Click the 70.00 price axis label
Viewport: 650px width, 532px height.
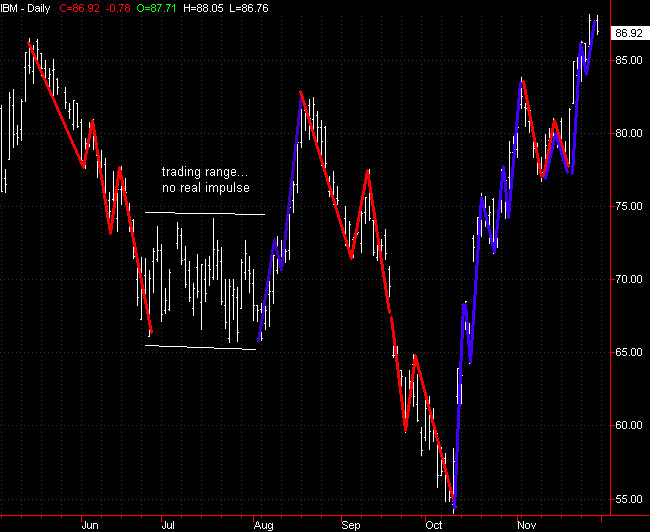pyautogui.click(x=629, y=279)
